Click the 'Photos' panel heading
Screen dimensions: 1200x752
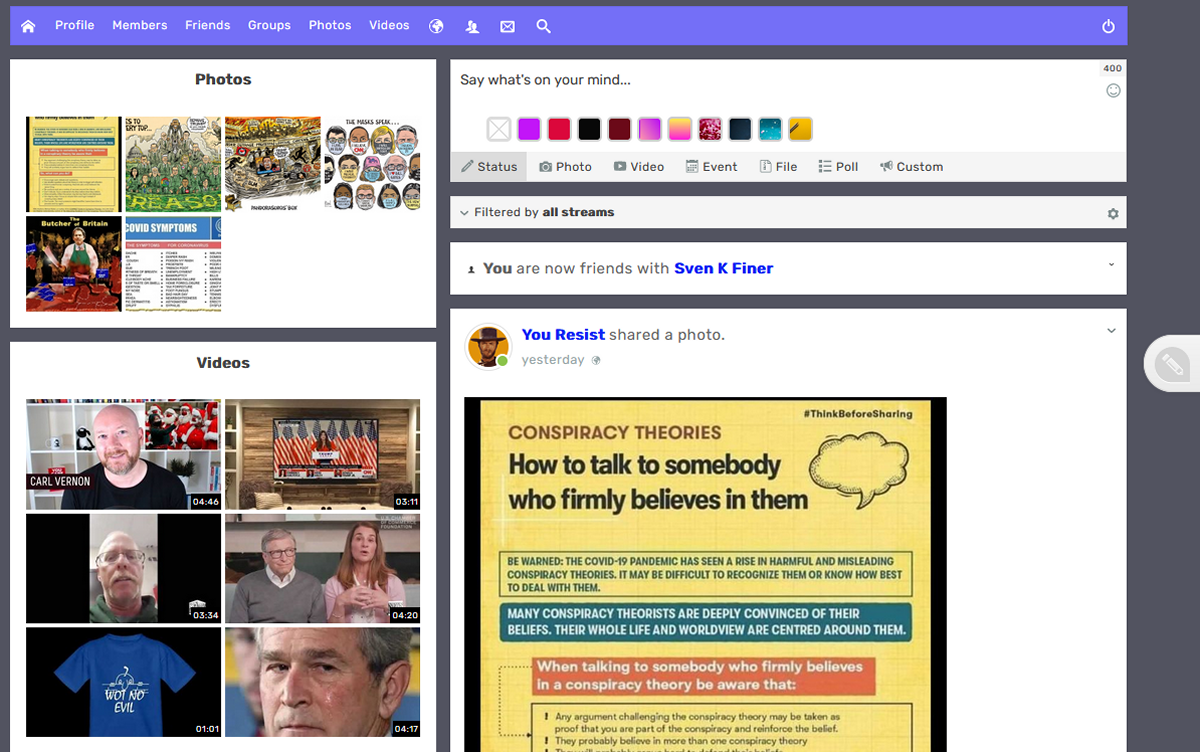pyautogui.click(x=223, y=79)
